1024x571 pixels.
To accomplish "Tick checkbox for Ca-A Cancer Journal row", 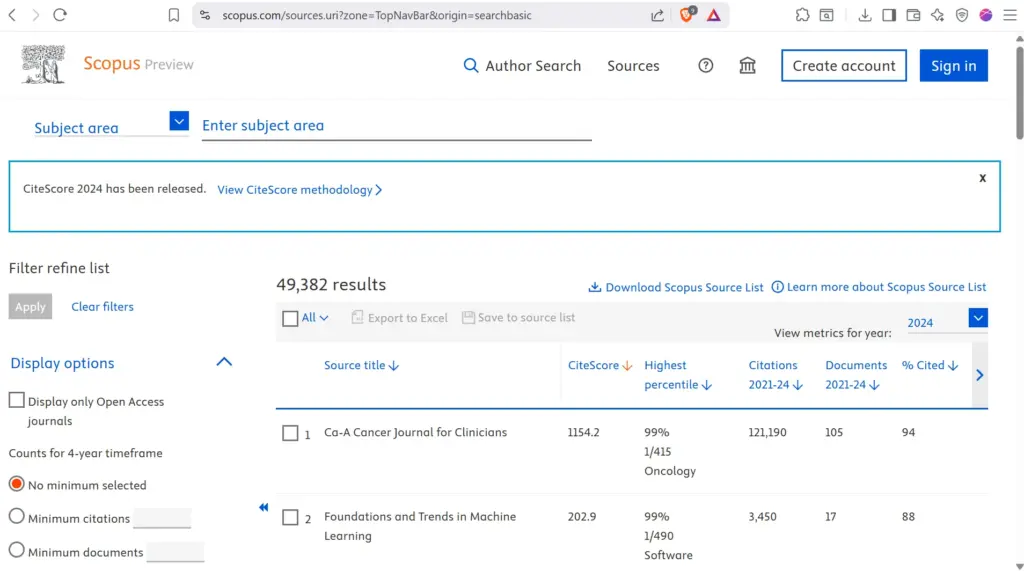I will [x=290, y=433].
